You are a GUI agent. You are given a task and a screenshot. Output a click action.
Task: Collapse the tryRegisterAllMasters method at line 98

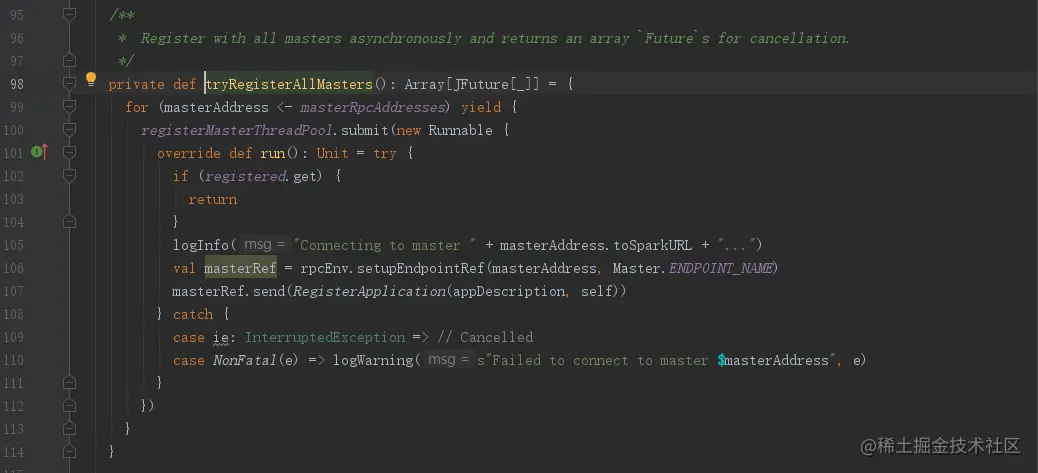pos(70,84)
